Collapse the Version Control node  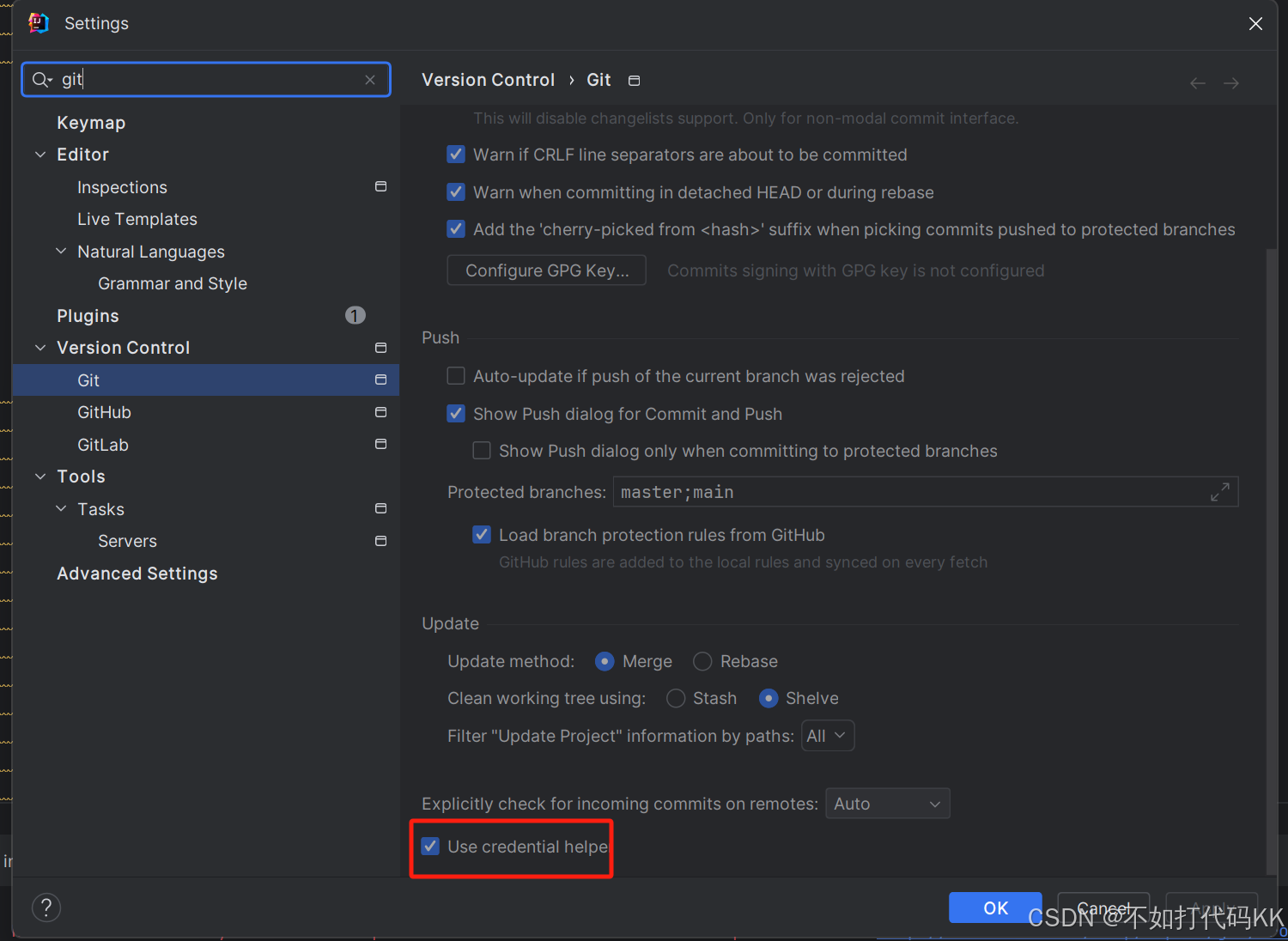pos(40,348)
